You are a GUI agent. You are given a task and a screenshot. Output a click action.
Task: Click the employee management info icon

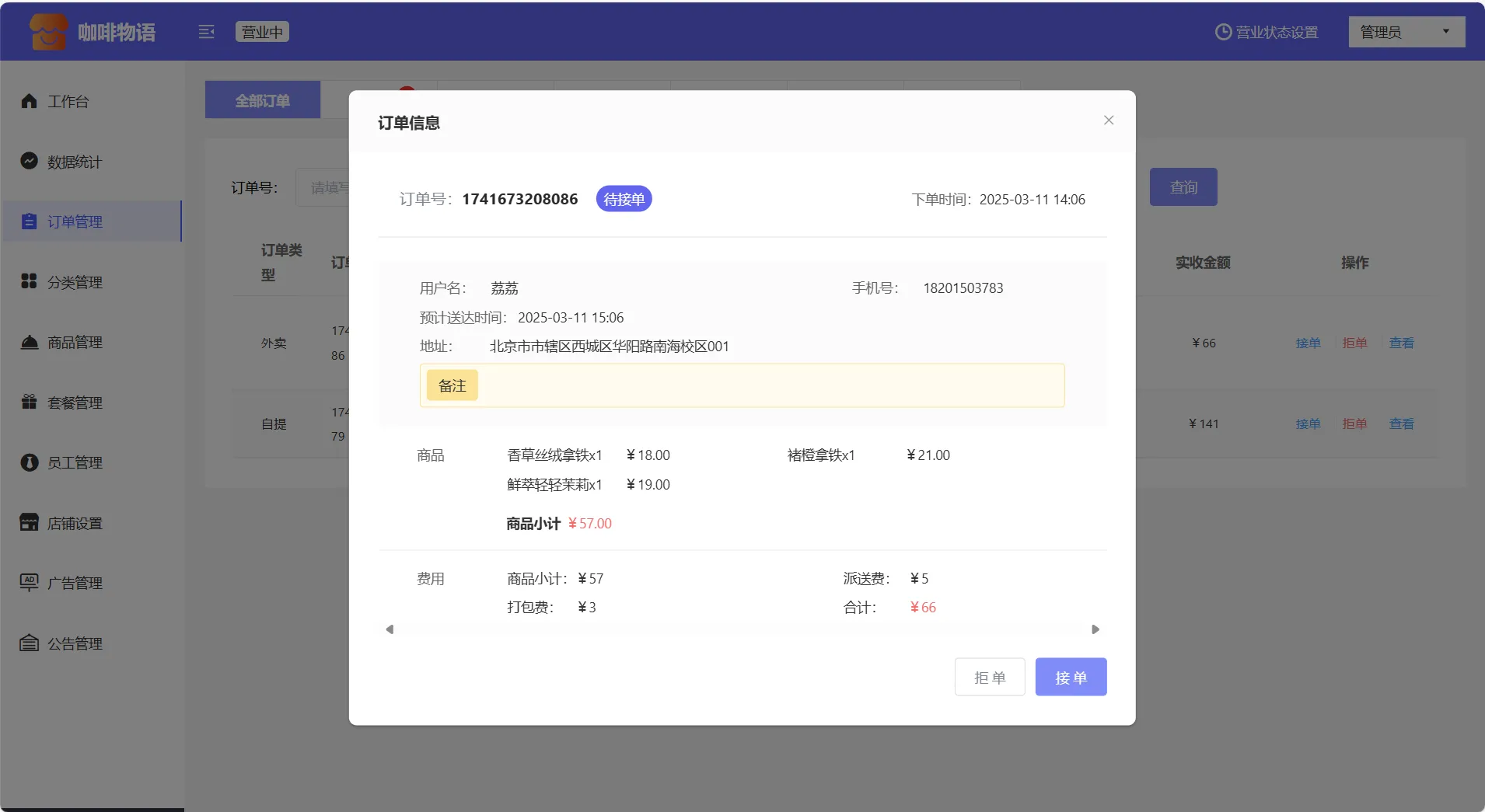[30, 462]
